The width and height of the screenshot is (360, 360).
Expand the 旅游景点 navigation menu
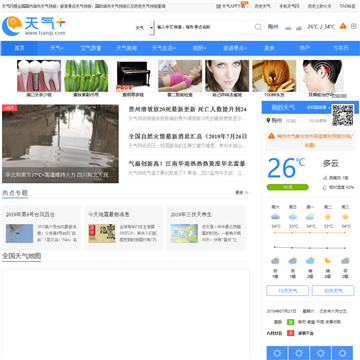point(235,48)
